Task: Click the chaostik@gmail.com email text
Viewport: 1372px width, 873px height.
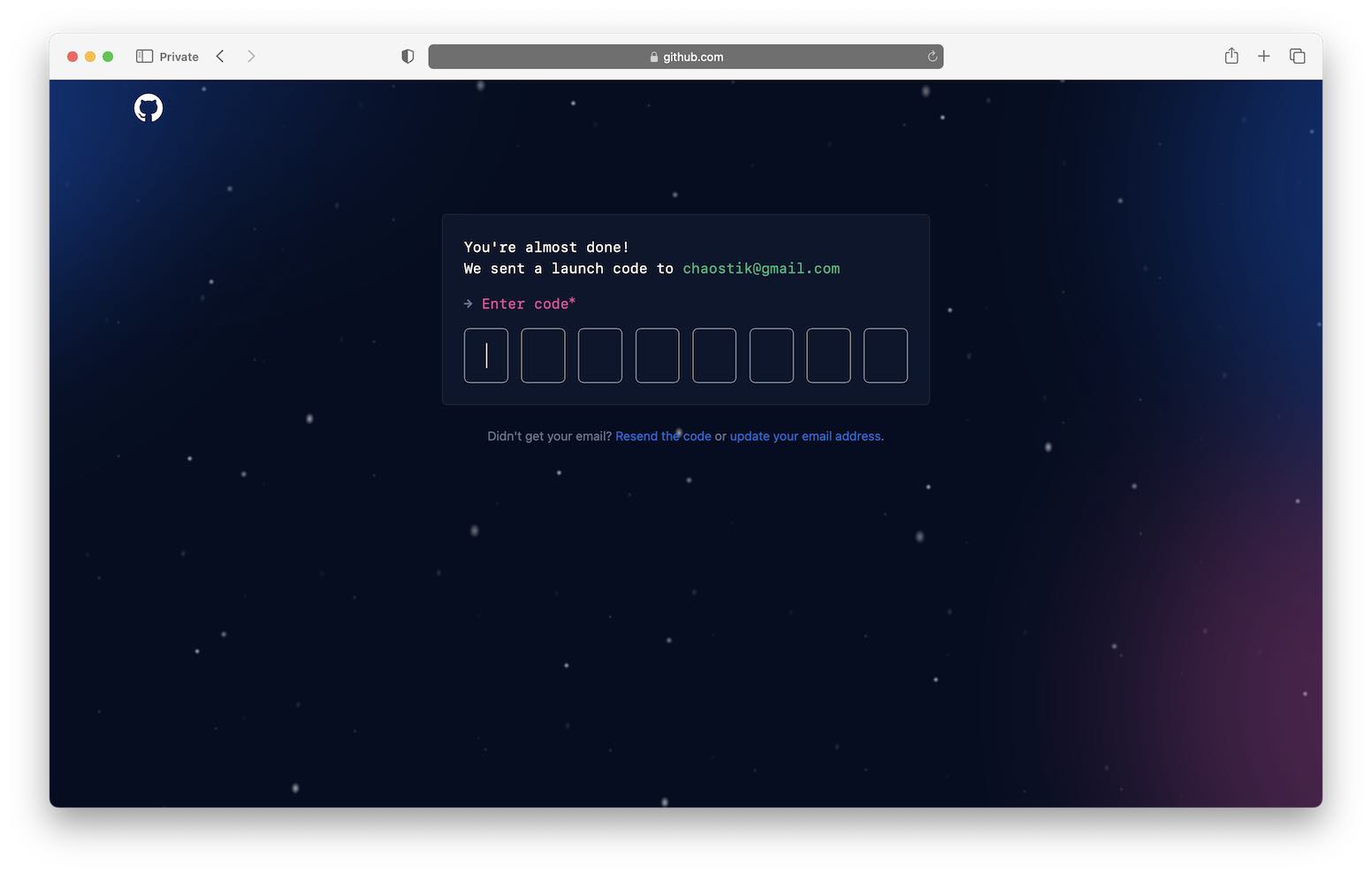Action: (x=761, y=268)
